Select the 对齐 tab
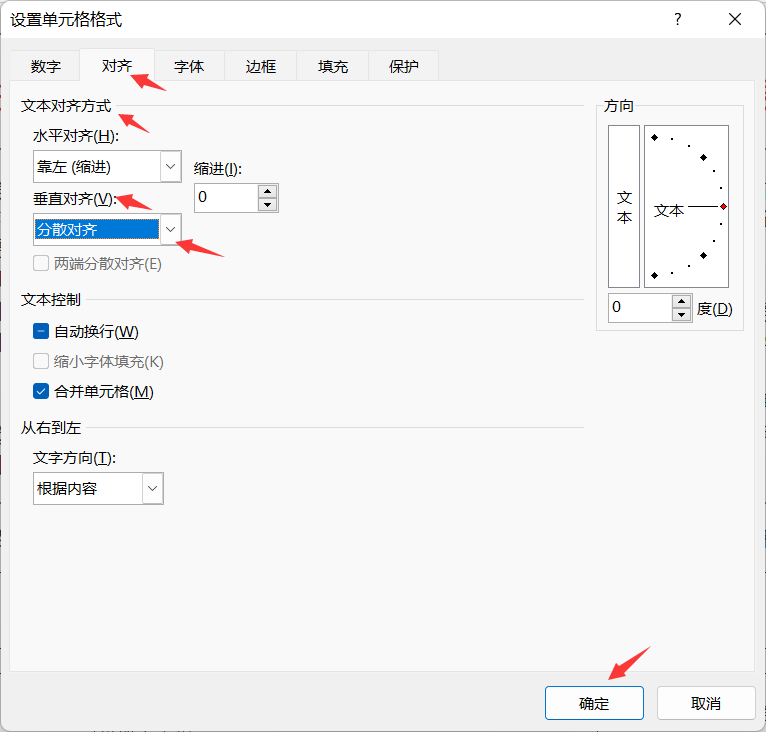Viewport: 766px width, 732px height. 117,65
